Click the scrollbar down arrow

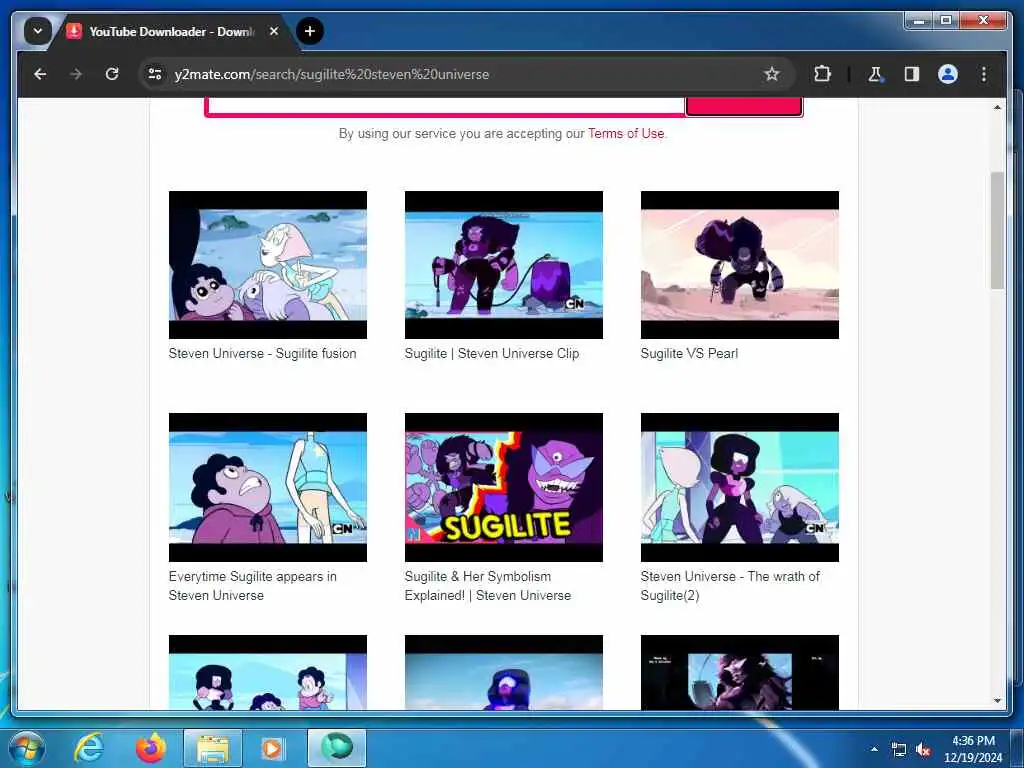pyautogui.click(x=997, y=701)
